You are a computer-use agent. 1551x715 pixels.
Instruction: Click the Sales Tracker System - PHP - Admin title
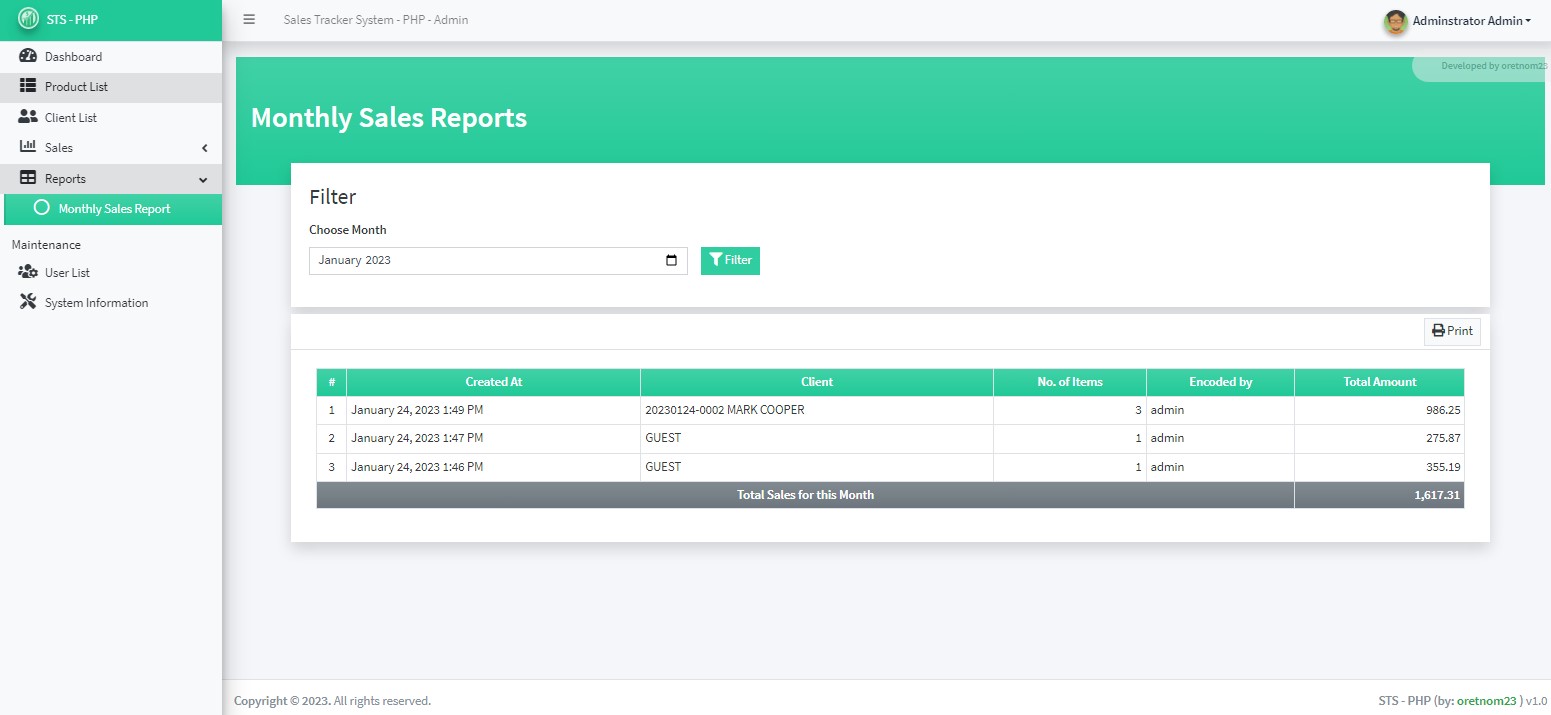pos(376,20)
